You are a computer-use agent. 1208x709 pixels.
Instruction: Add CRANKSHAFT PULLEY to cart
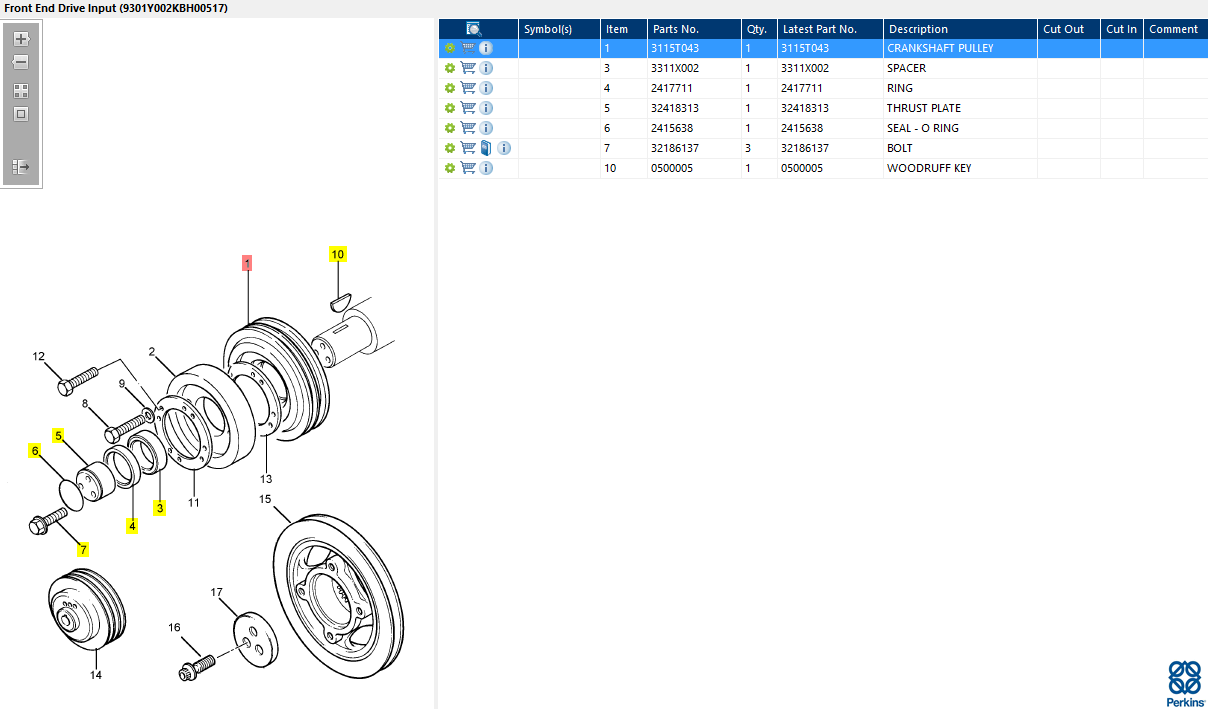tap(468, 48)
